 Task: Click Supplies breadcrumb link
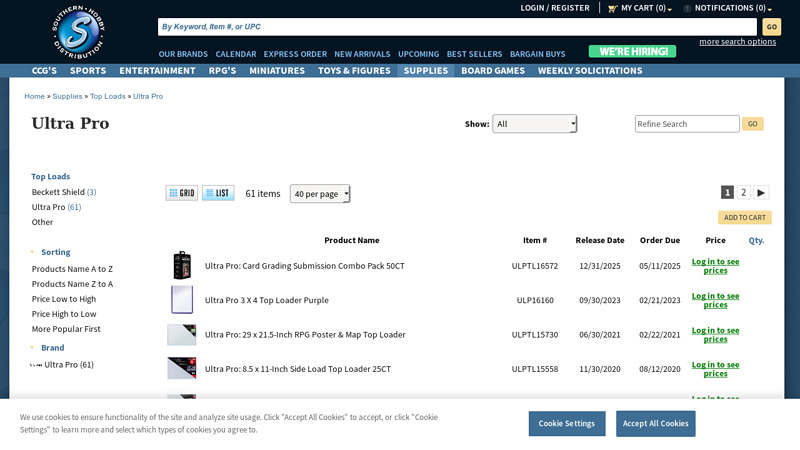[67, 96]
